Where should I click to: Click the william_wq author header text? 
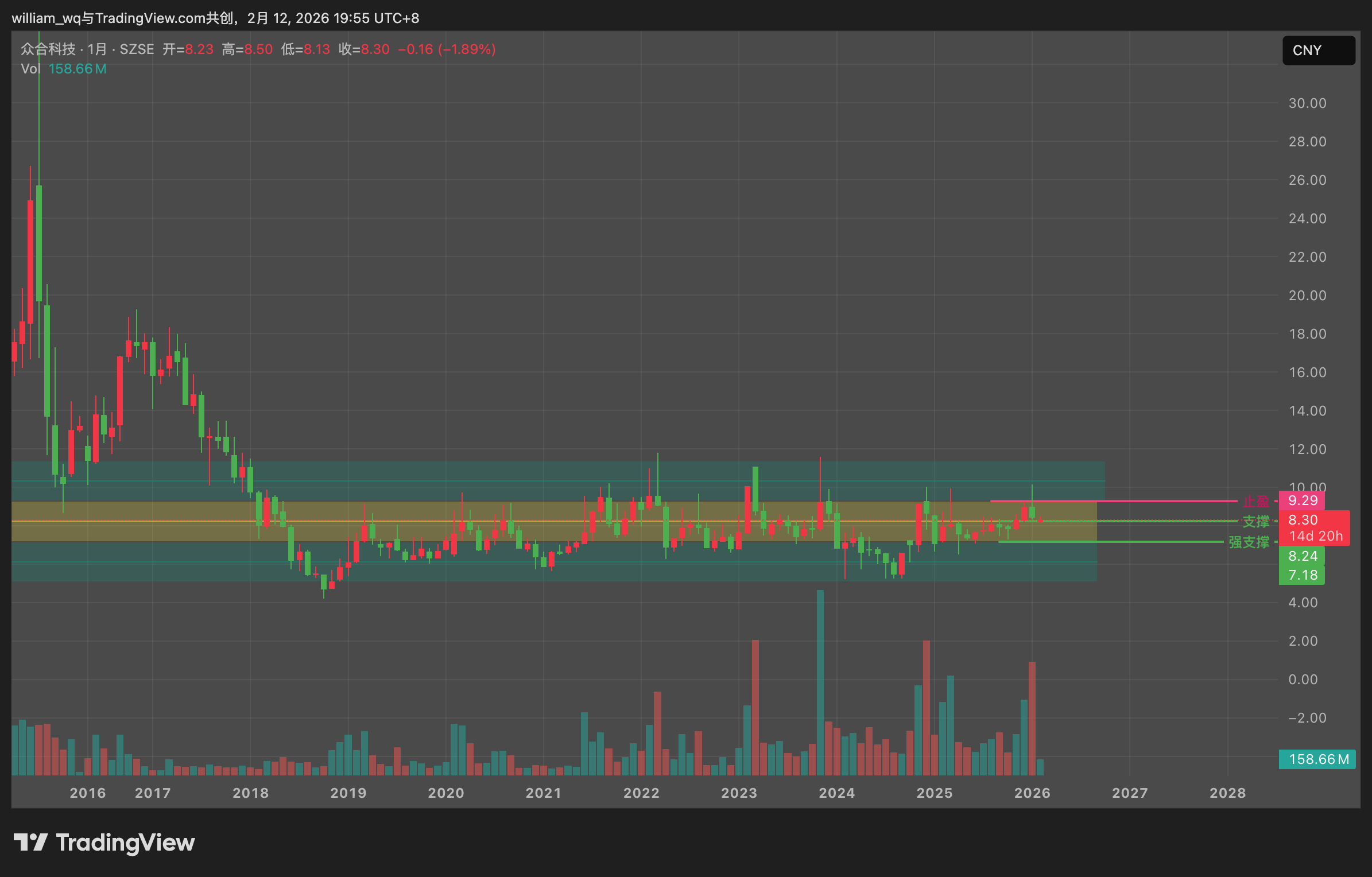pos(46,18)
